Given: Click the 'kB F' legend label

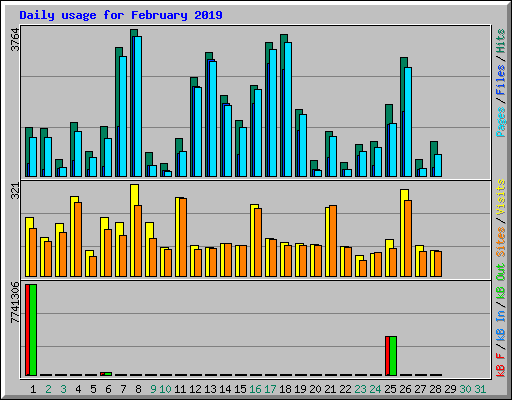Looking at the screenshot, I should tap(501, 365).
